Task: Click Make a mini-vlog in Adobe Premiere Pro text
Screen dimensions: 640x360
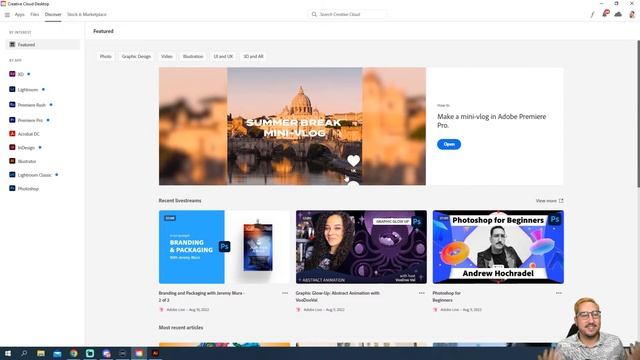Action: [491, 121]
